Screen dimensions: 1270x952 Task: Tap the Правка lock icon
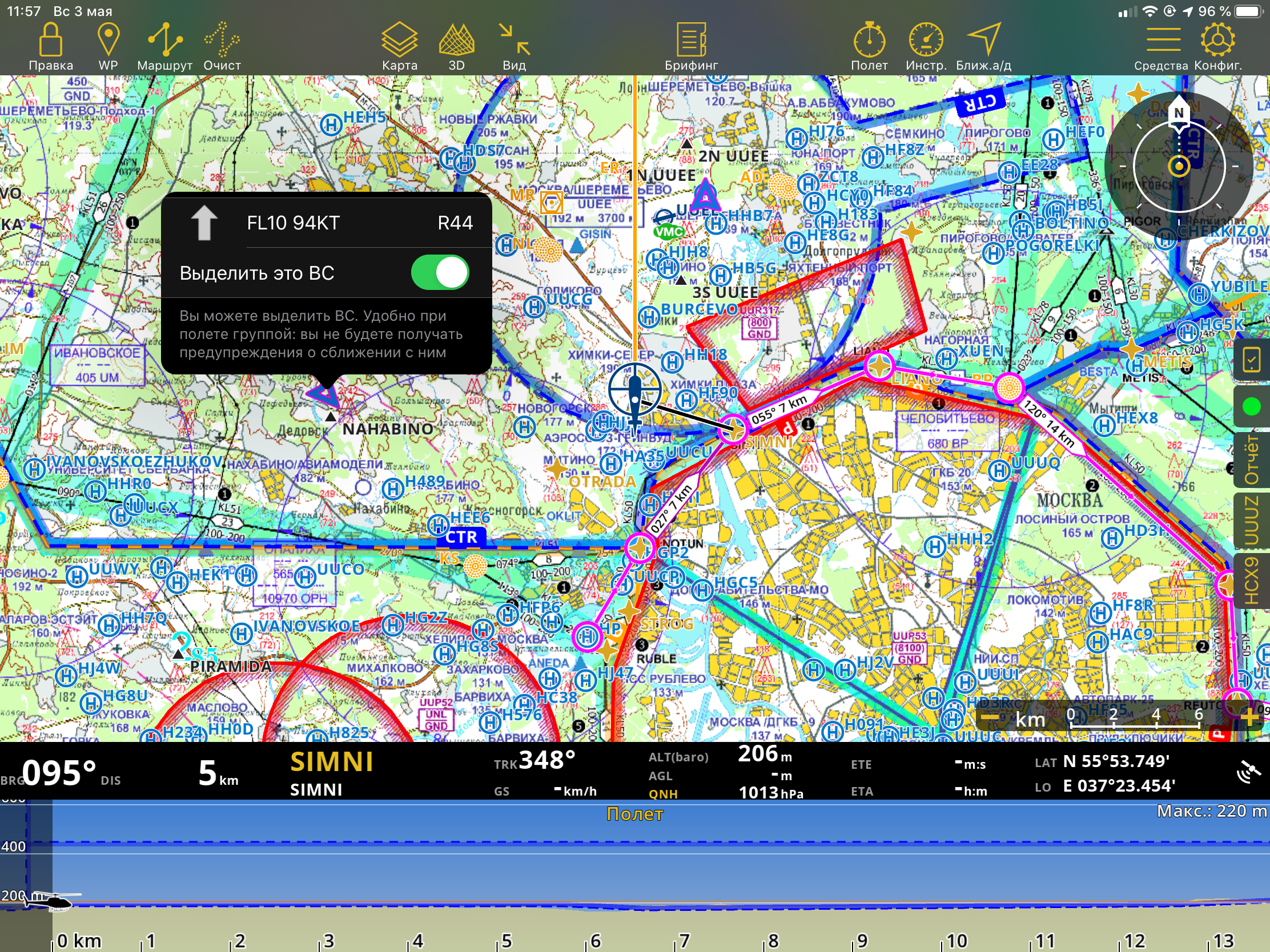tap(50, 40)
